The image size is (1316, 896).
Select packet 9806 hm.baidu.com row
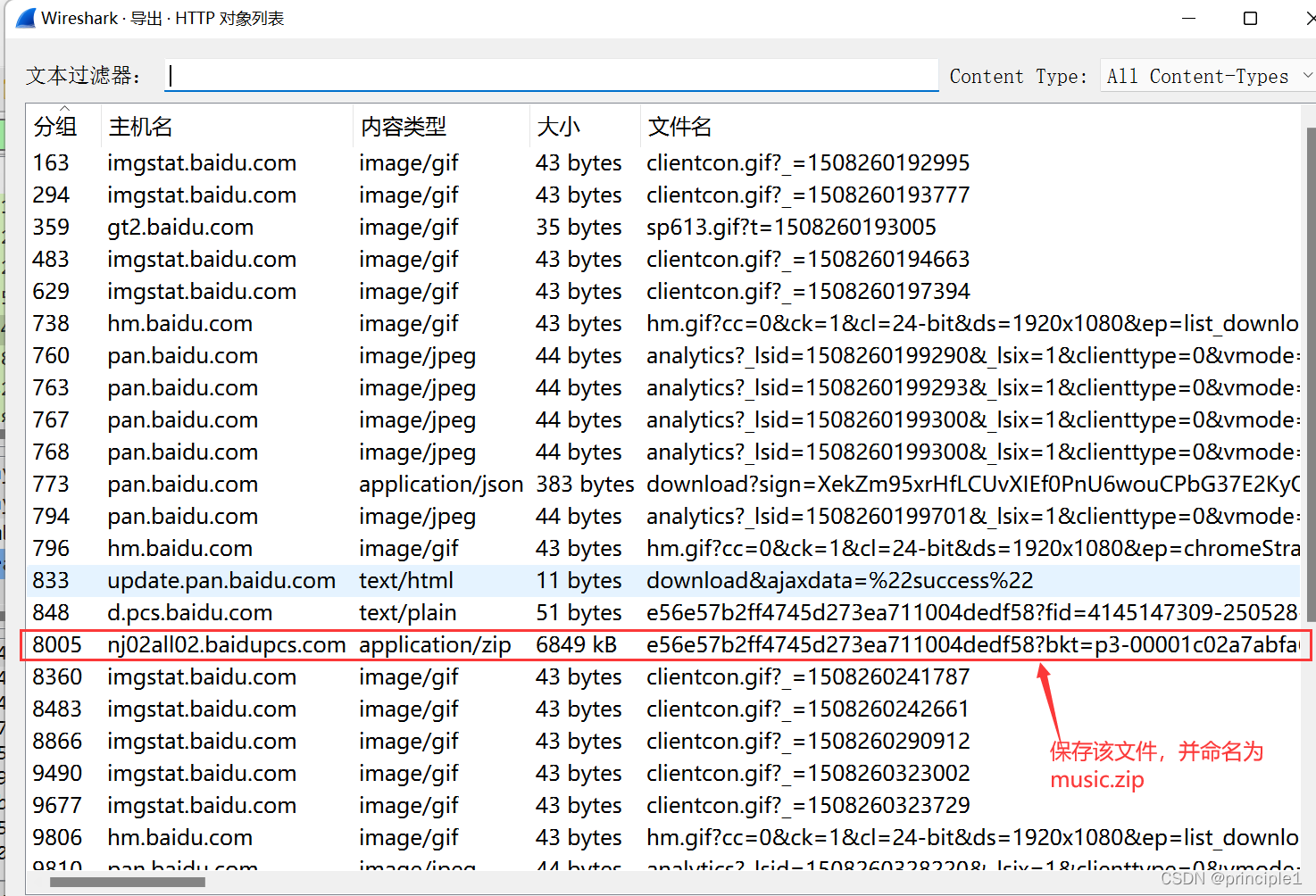click(x=663, y=837)
